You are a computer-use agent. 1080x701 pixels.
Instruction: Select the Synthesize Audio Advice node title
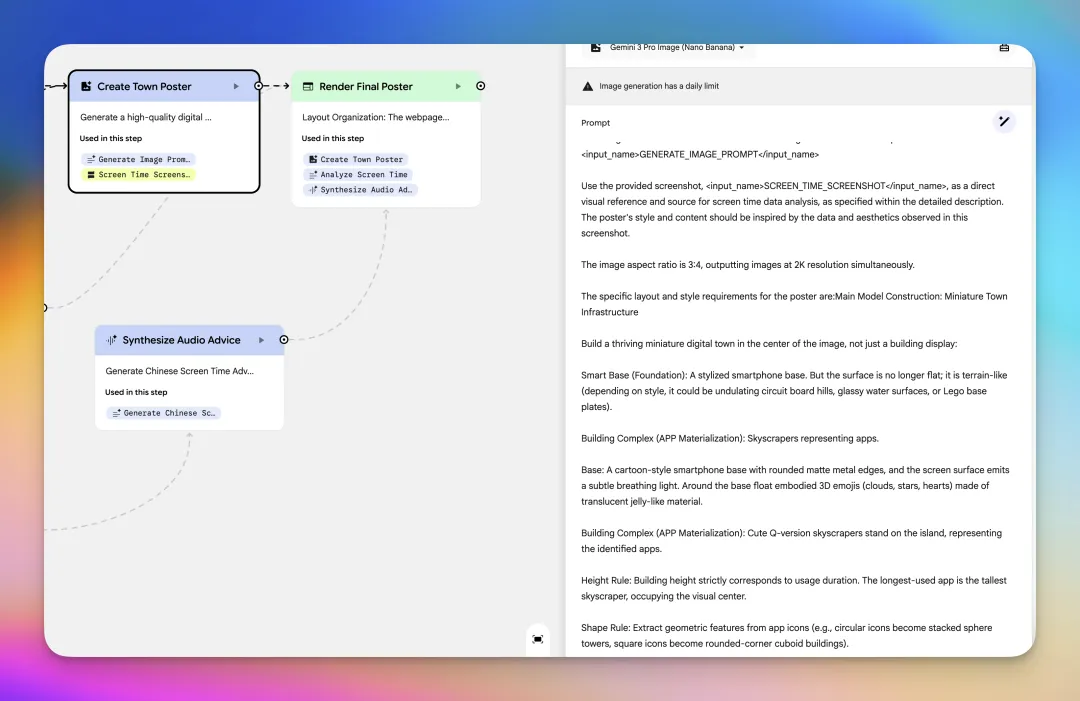click(x=181, y=340)
